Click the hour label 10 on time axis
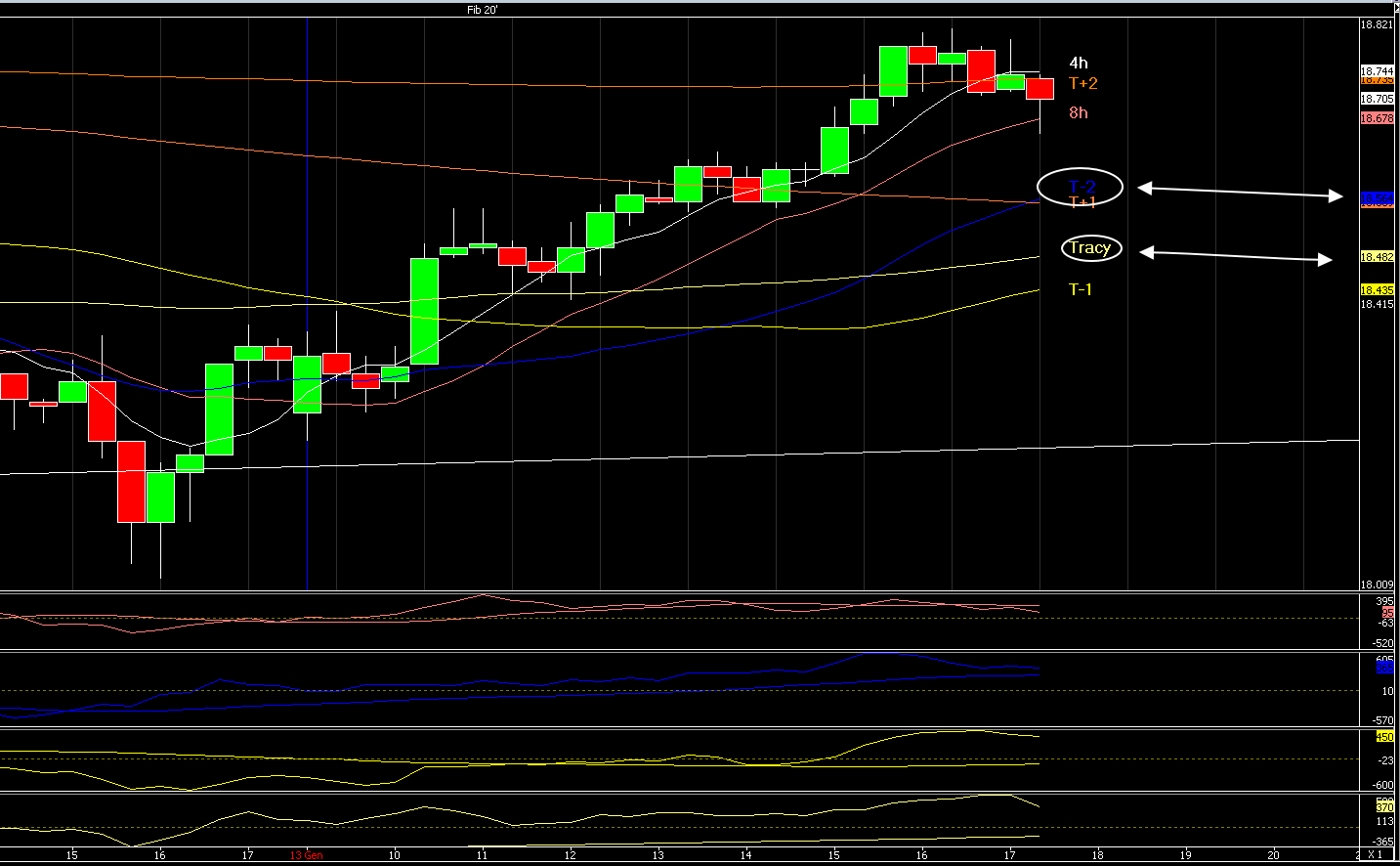This screenshot has height=866, width=1400. (395, 855)
